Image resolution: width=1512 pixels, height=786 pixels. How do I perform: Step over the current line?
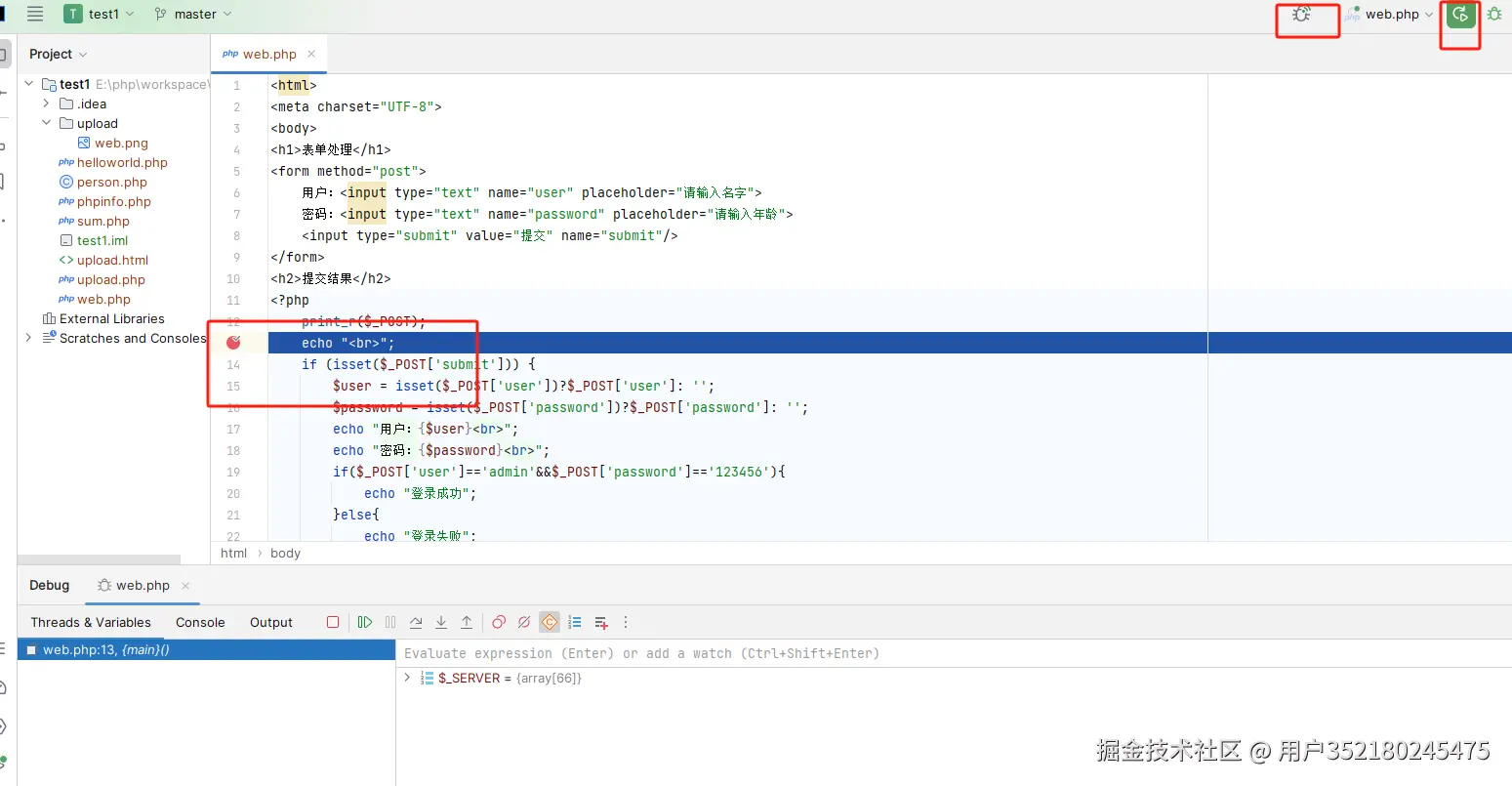point(416,622)
